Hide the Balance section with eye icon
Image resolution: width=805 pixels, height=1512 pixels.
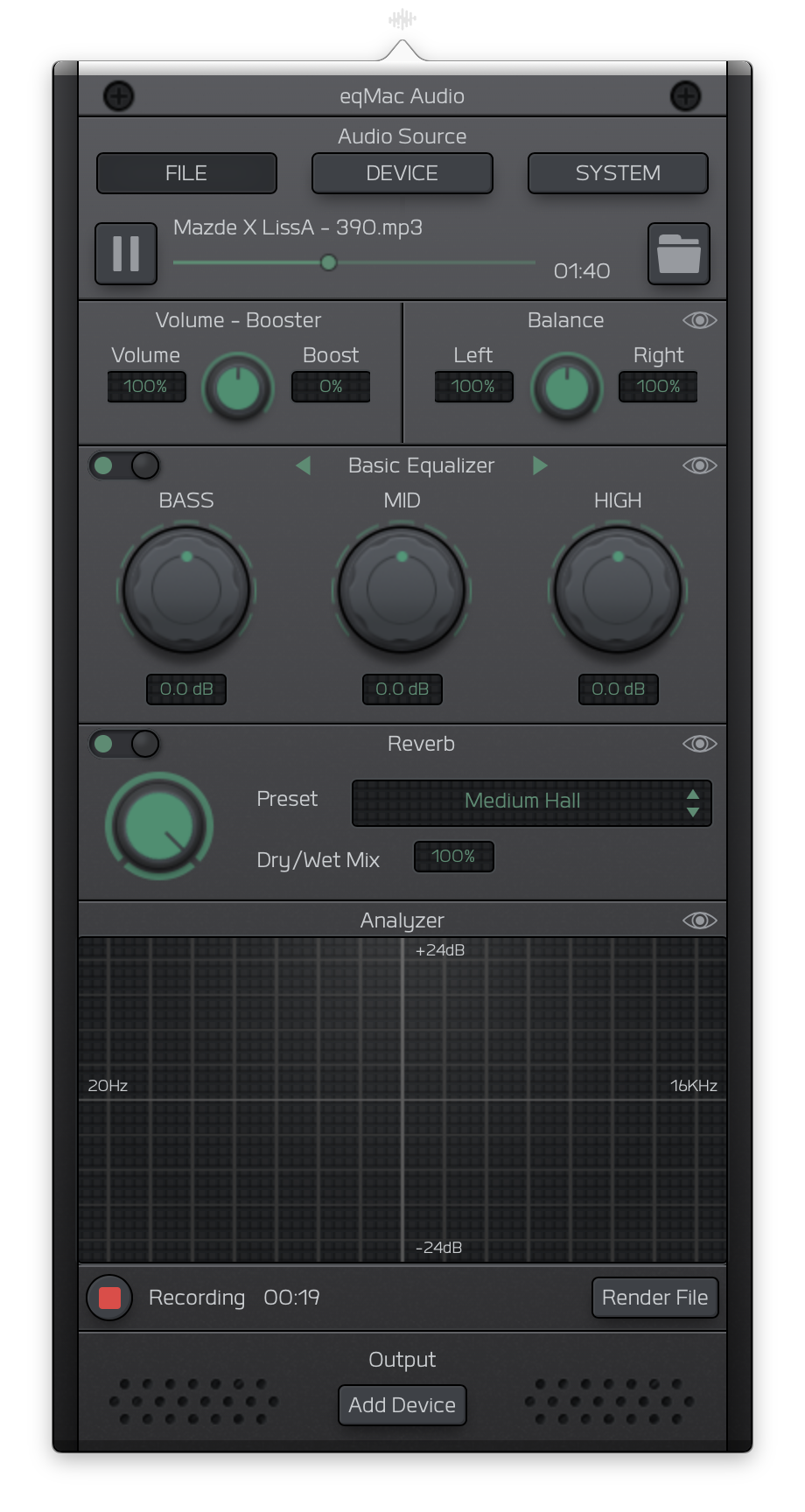[700, 320]
